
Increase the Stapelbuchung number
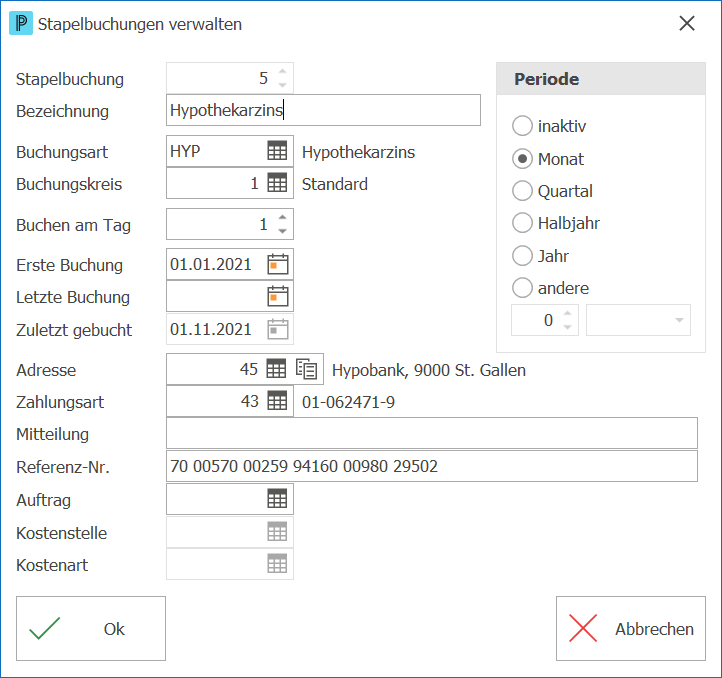282,71
